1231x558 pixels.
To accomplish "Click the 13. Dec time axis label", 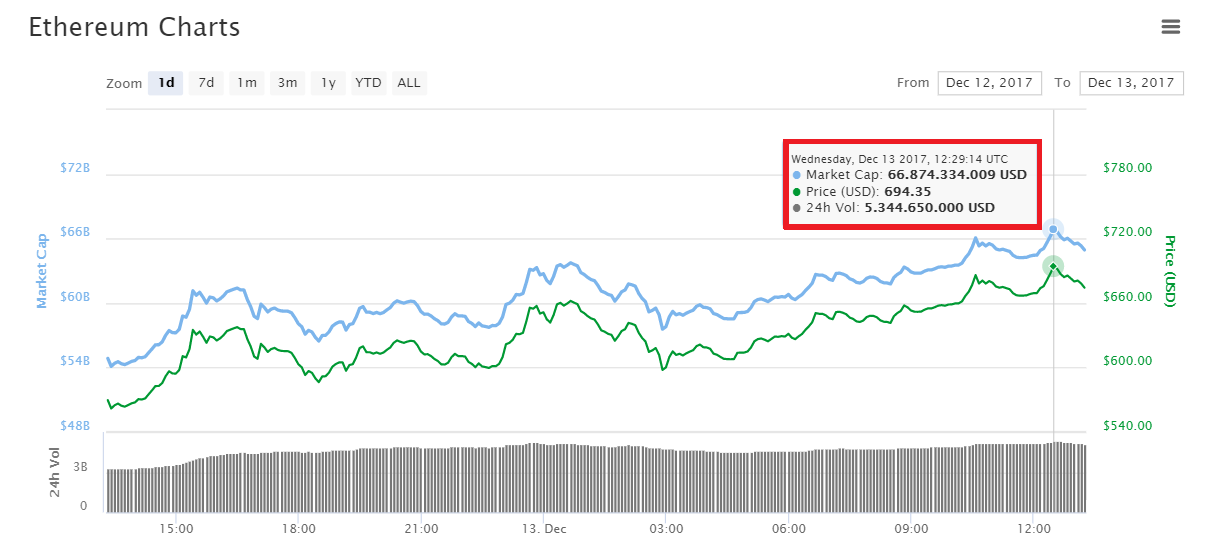I will pos(544,528).
